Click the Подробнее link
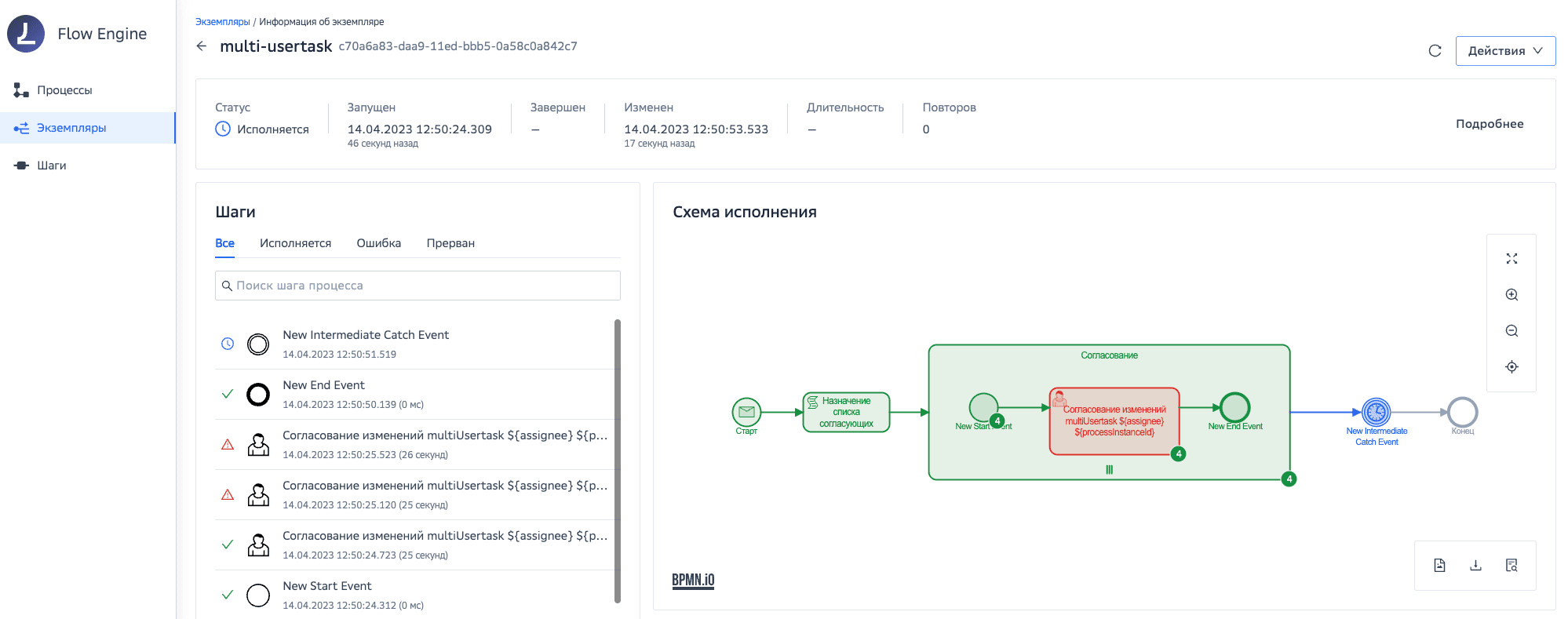The width and height of the screenshot is (1568, 619). [x=1490, y=124]
